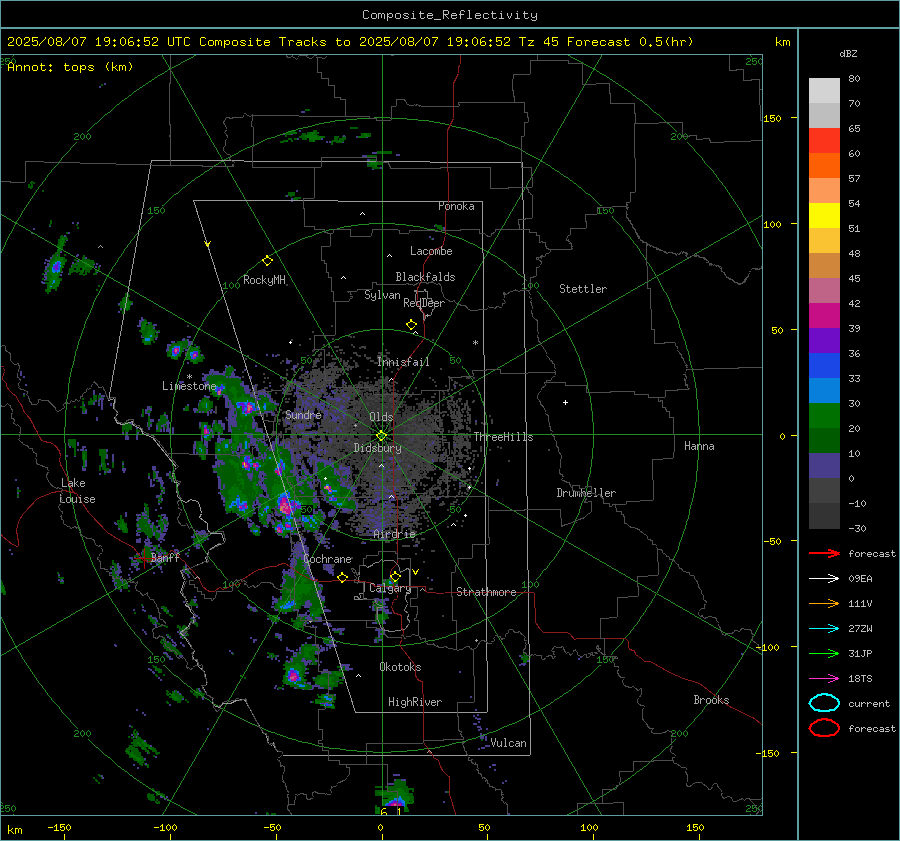Viewport: 900px width, 841px height.
Task: Click the green 31JP arrow in legend
Action: pos(824,653)
